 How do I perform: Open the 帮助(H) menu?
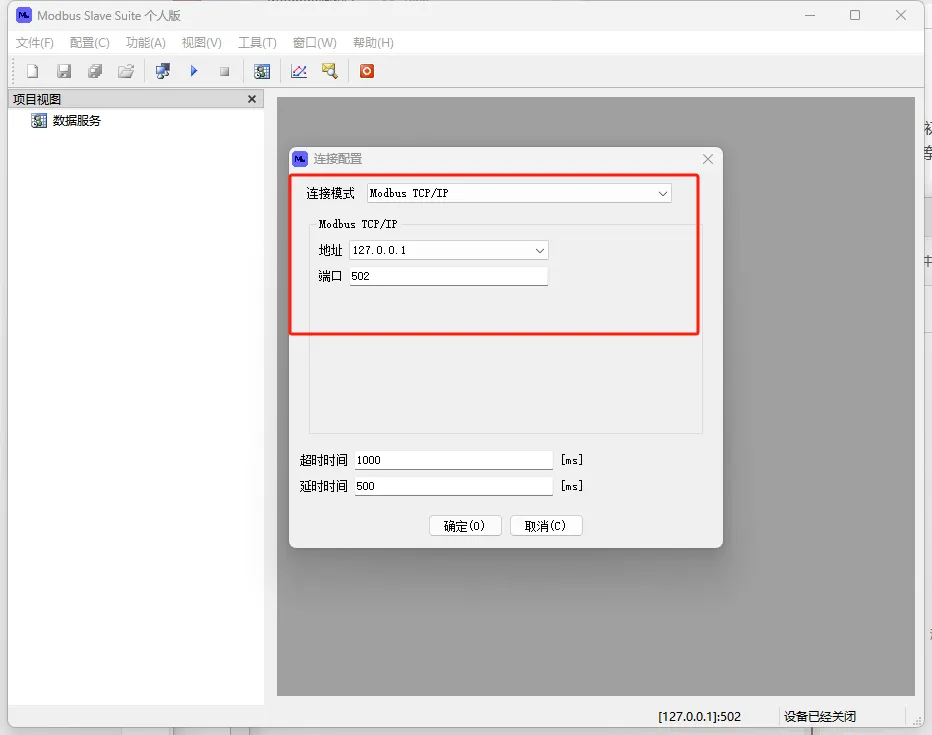click(373, 43)
